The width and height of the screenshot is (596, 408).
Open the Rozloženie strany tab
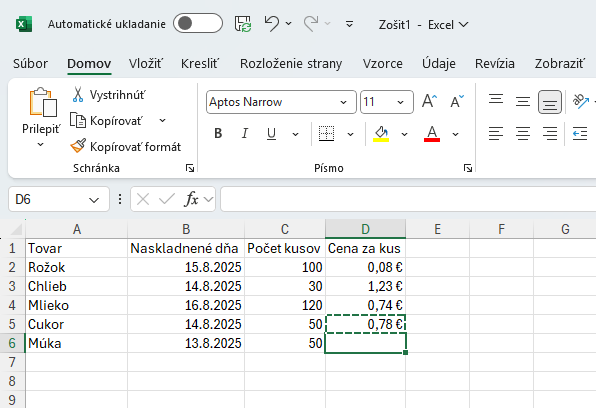pos(291,63)
